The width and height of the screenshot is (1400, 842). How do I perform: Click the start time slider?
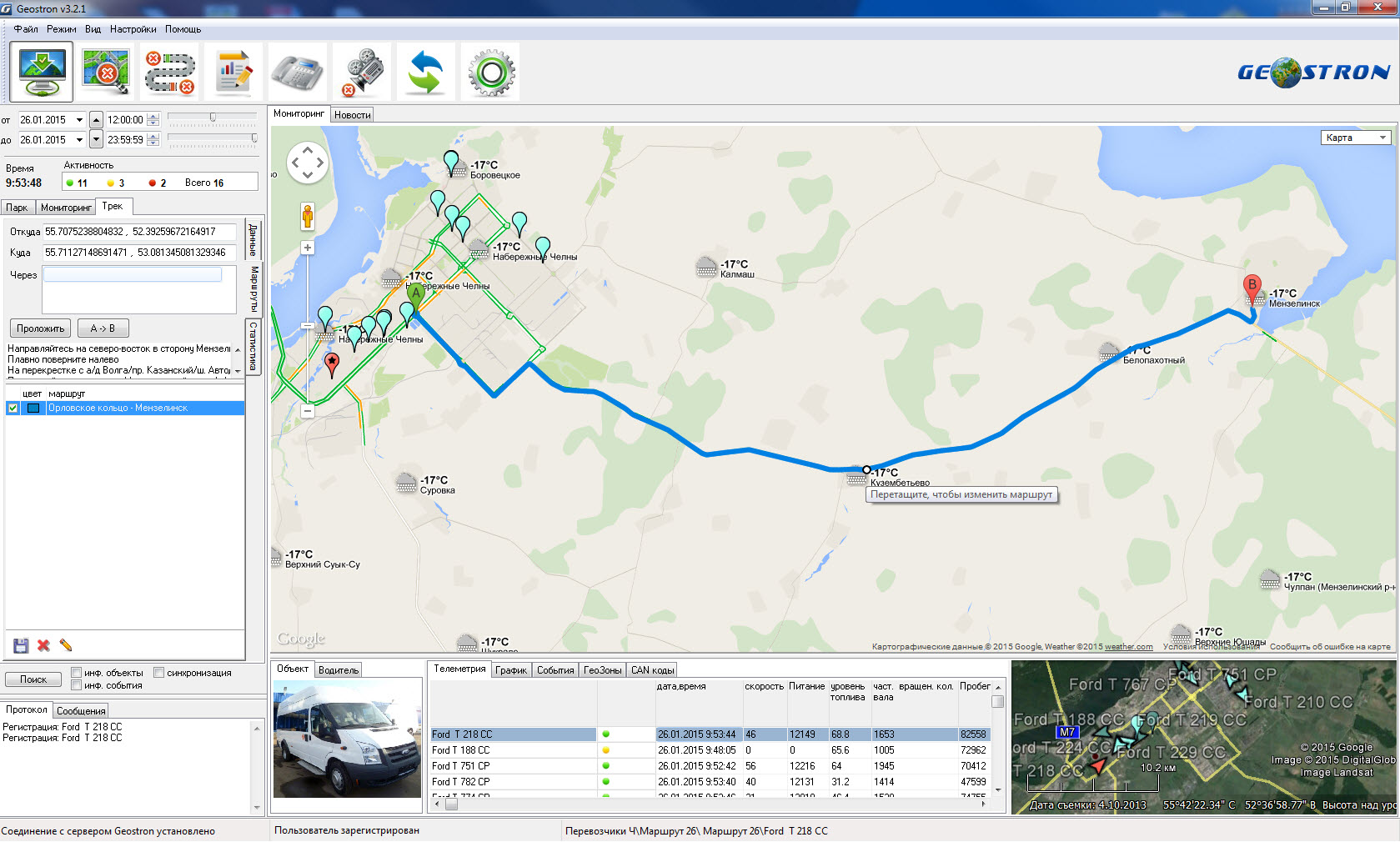tap(213, 119)
